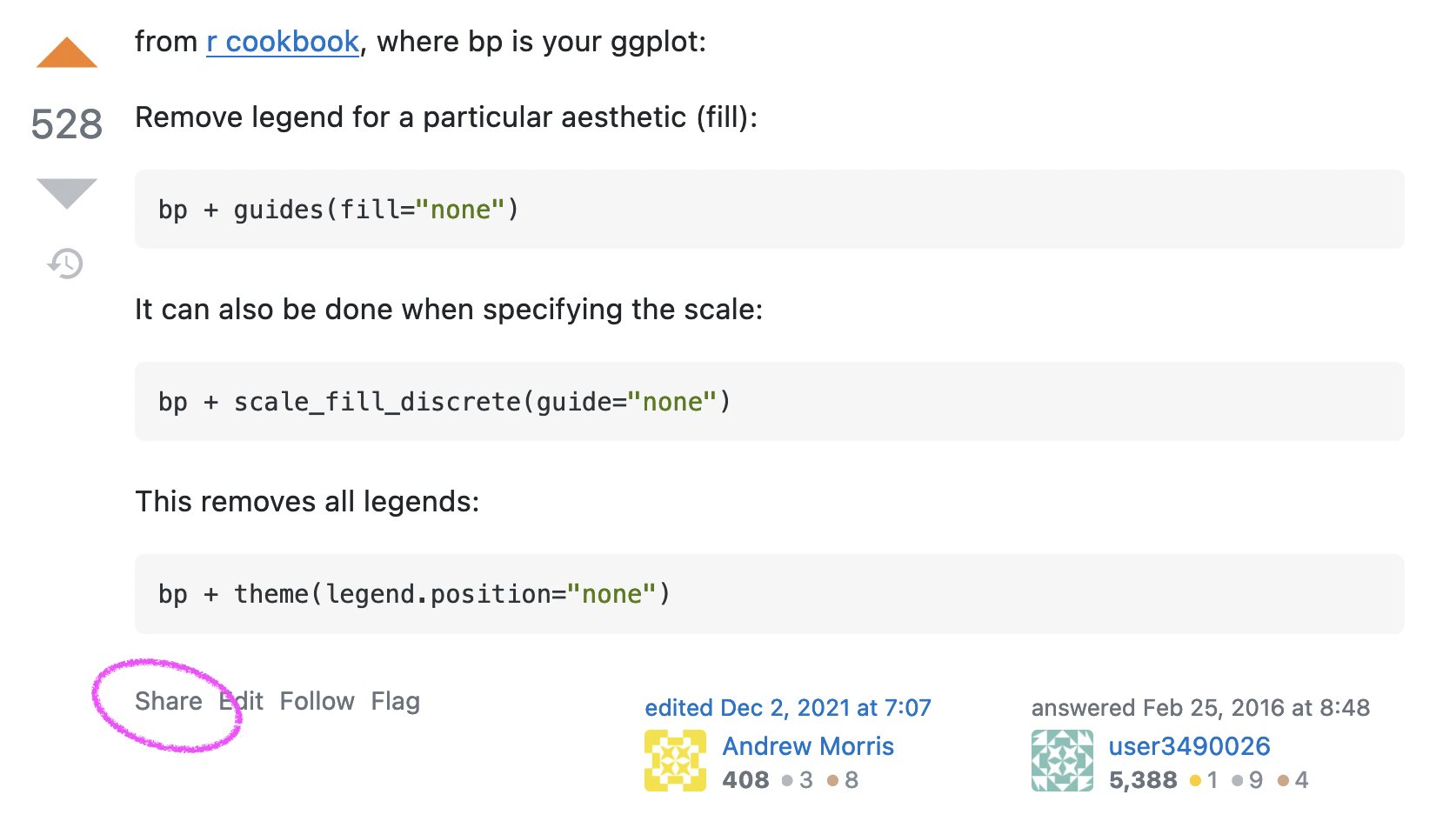The height and width of the screenshot is (828, 1456).
Task: Click the Edit link under answer
Action: pos(244,702)
